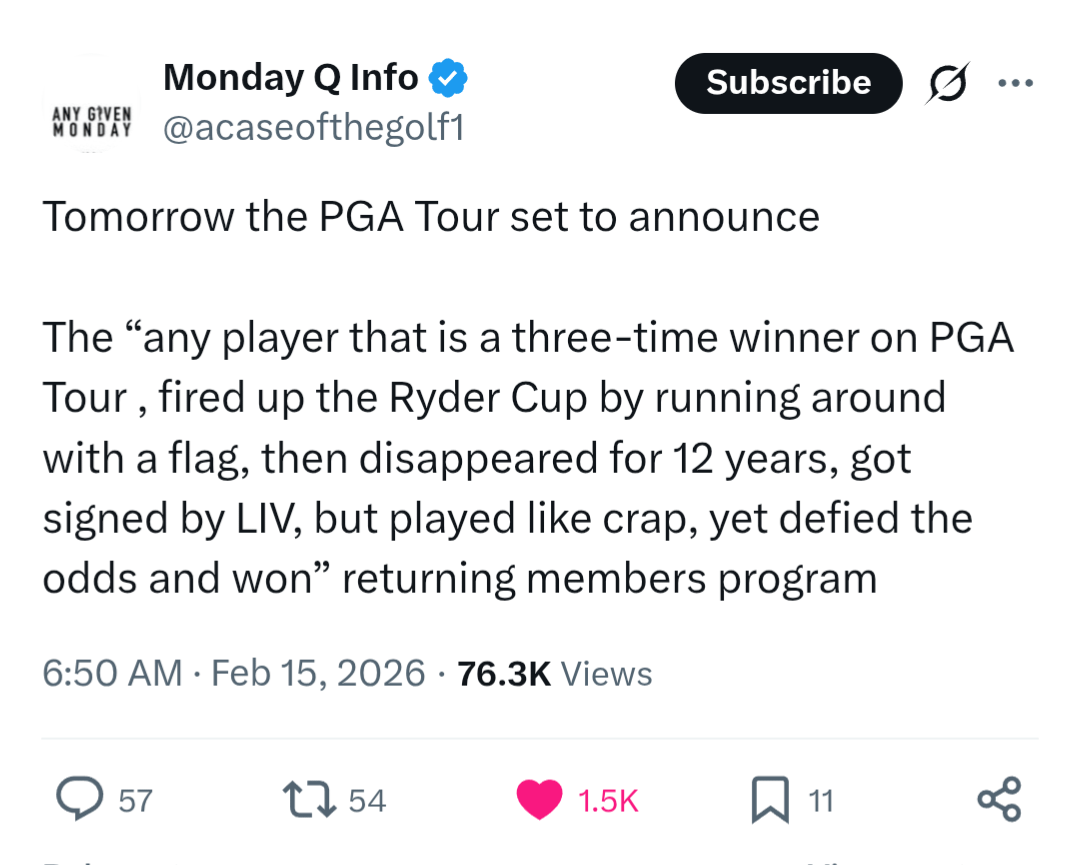Expand the three-dot more options menu
Viewport: 1080px width, 865px height.
(1016, 83)
